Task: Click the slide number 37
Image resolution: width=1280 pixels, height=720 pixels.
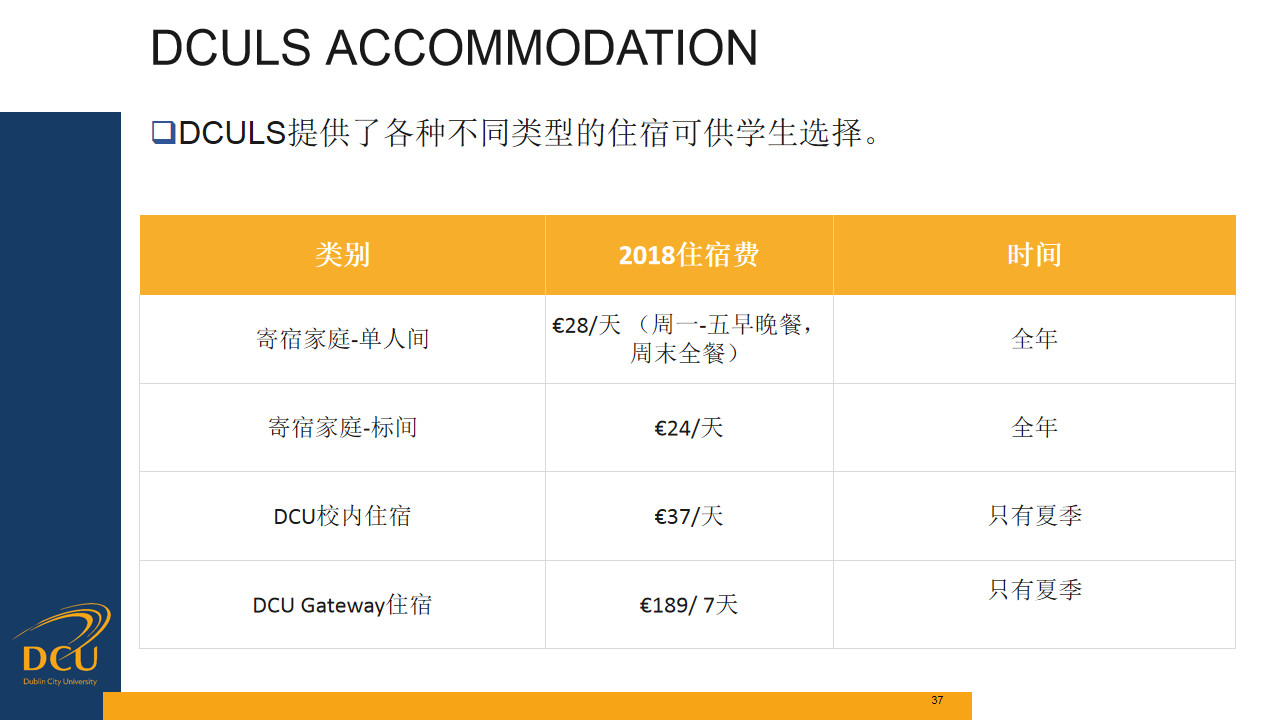Action: pos(937,700)
